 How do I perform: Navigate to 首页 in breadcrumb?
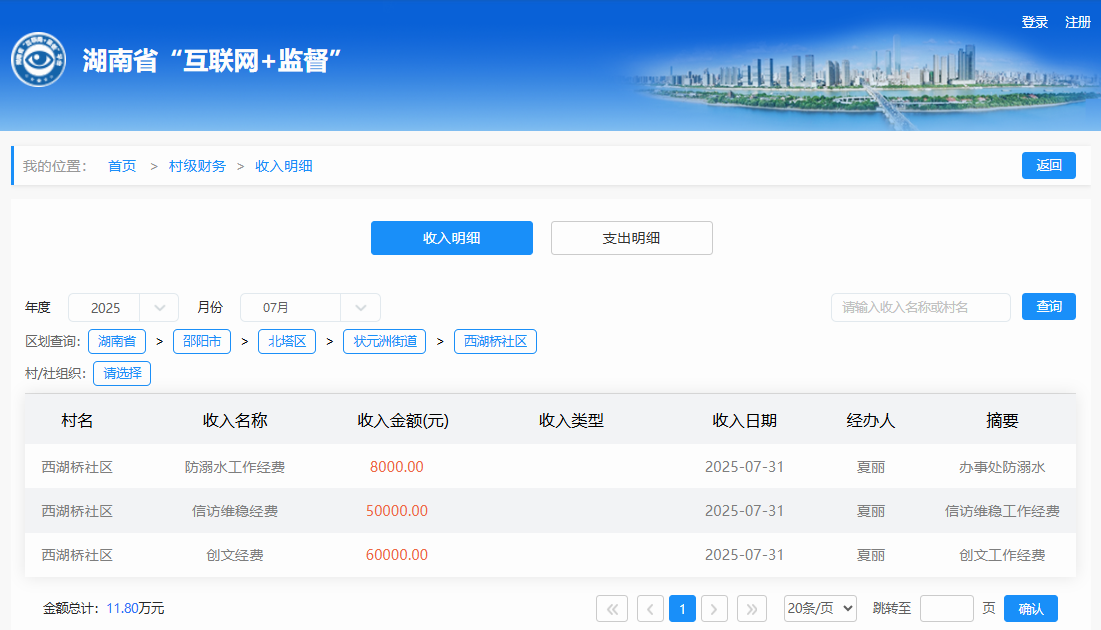click(122, 166)
